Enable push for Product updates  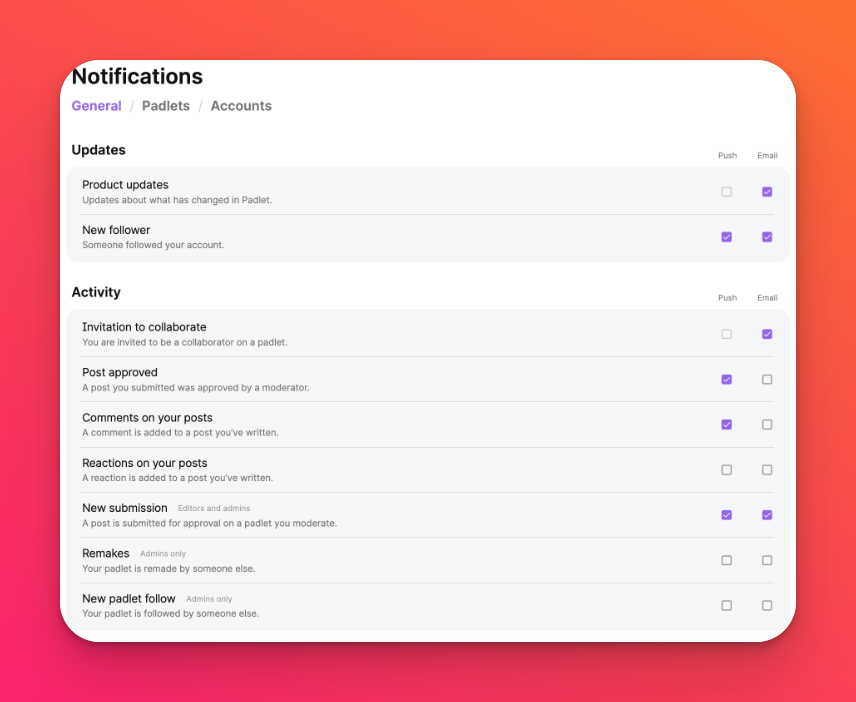click(x=726, y=192)
